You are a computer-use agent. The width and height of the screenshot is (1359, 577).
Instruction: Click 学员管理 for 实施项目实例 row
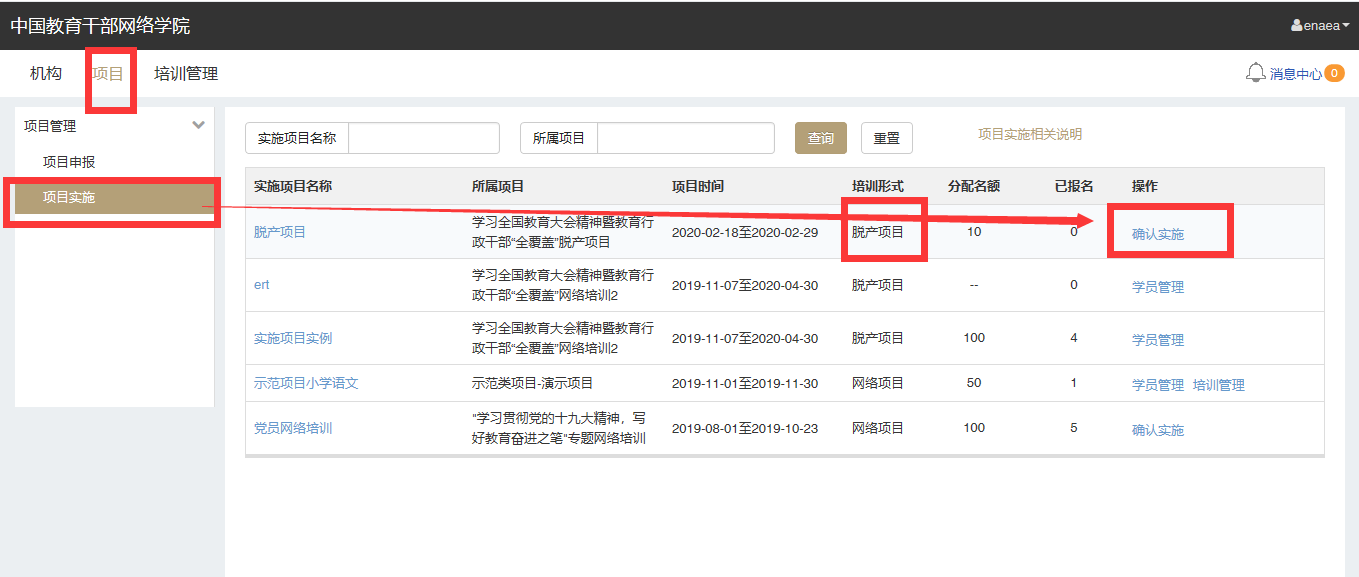(1158, 340)
